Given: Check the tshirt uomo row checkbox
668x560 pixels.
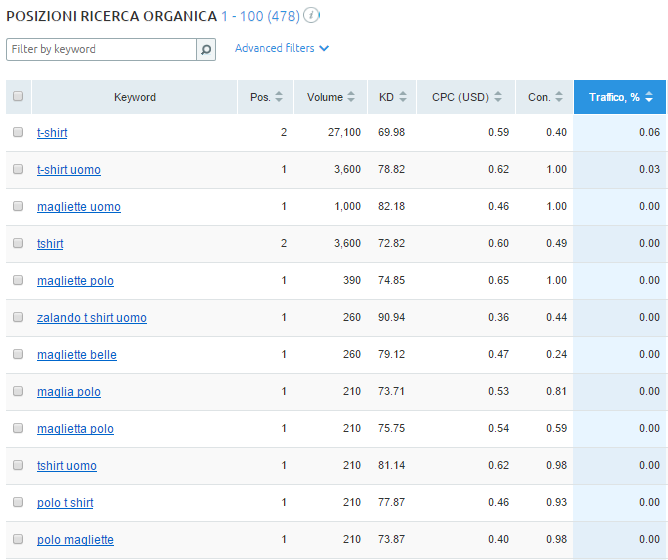Looking at the screenshot, I should pos(18,465).
